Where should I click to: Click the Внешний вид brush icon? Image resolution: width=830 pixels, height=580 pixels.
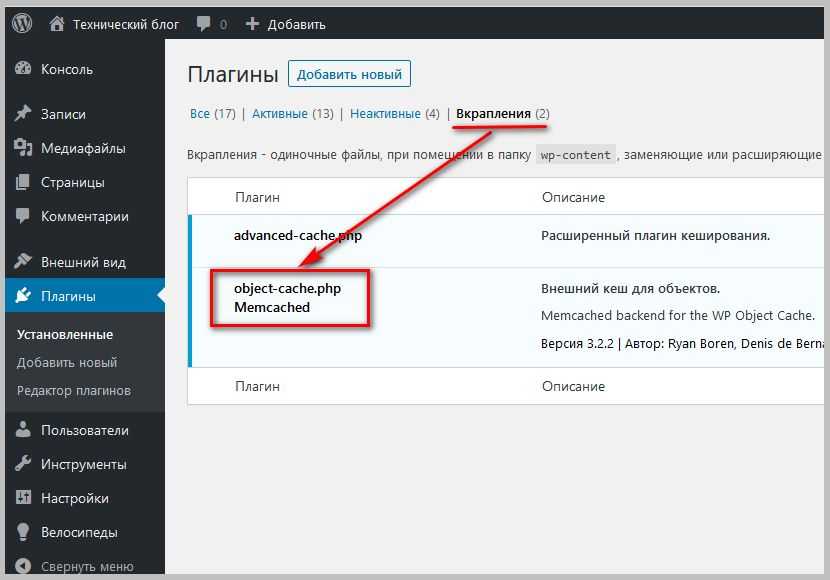[23, 261]
